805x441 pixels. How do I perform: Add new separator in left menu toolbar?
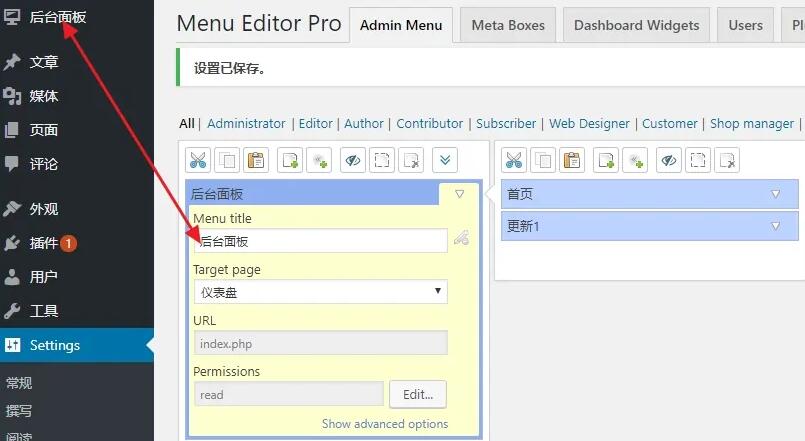click(x=319, y=160)
